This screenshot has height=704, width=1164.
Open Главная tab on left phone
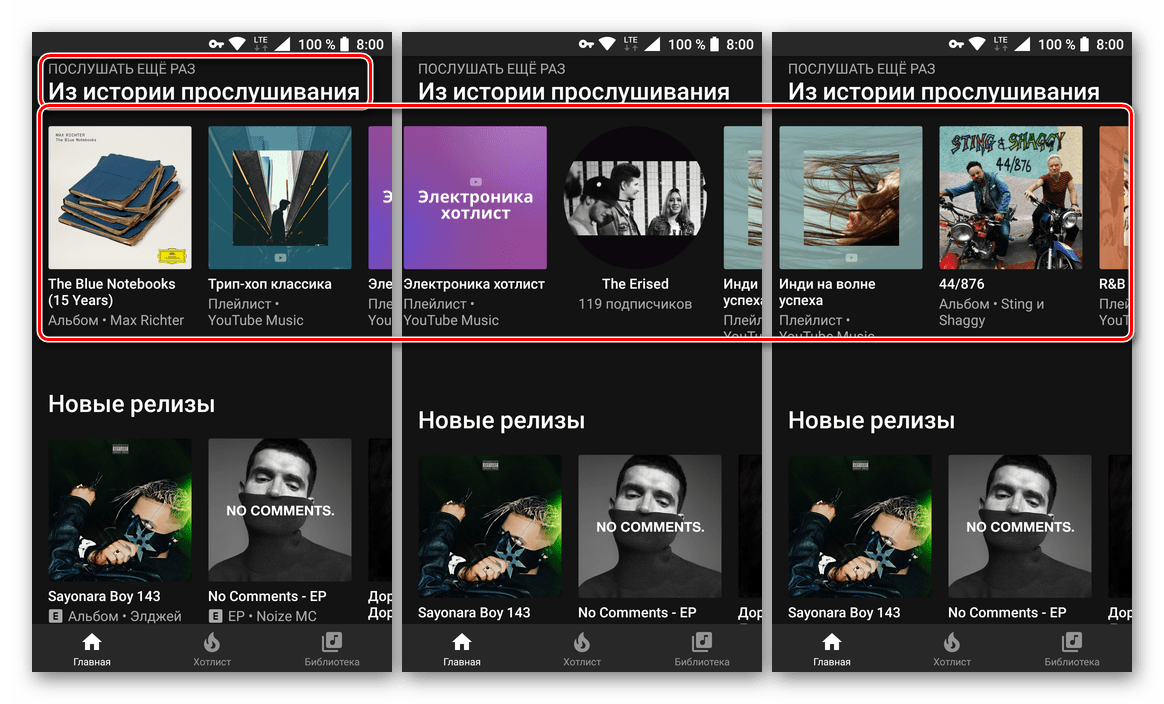point(92,650)
